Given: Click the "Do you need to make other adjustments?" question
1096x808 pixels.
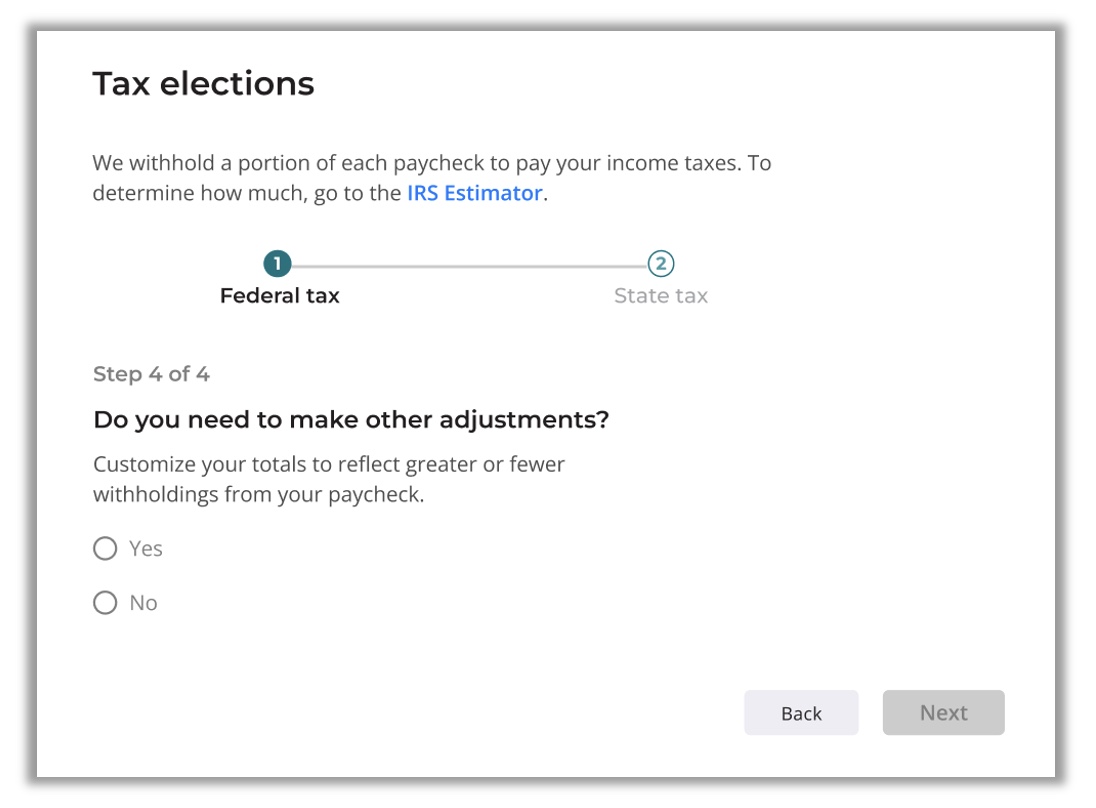Looking at the screenshot, I should (x=351, y=420).
